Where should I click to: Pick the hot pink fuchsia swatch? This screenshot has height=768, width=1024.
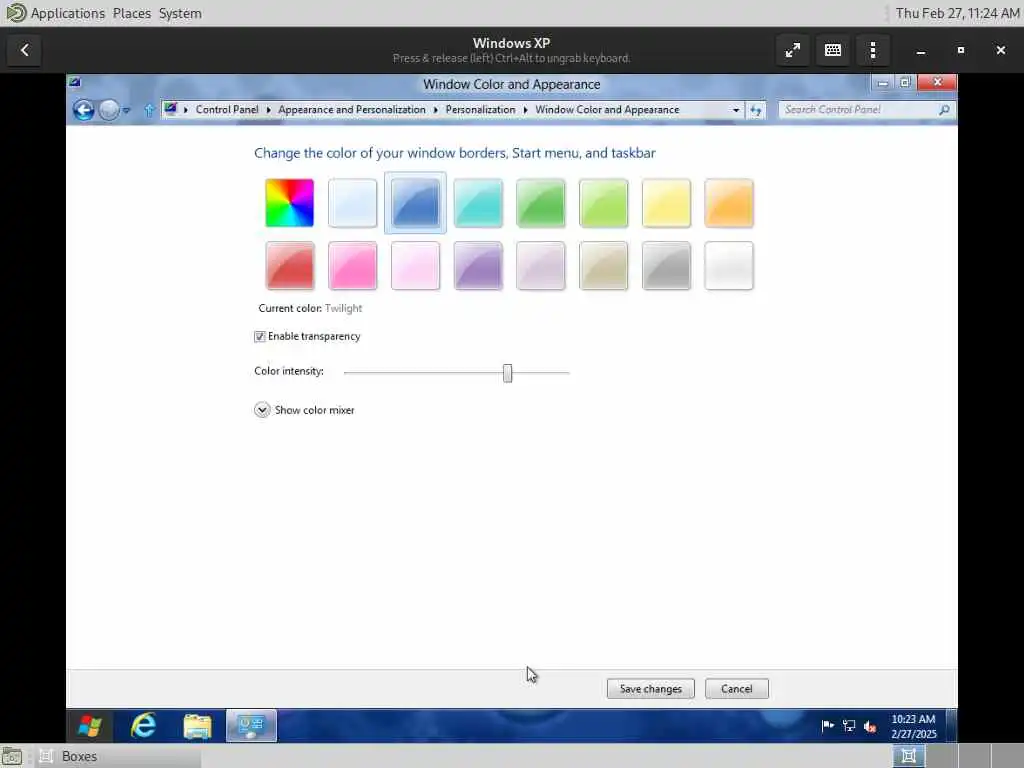pyautogui.click(x=353, y=266)
